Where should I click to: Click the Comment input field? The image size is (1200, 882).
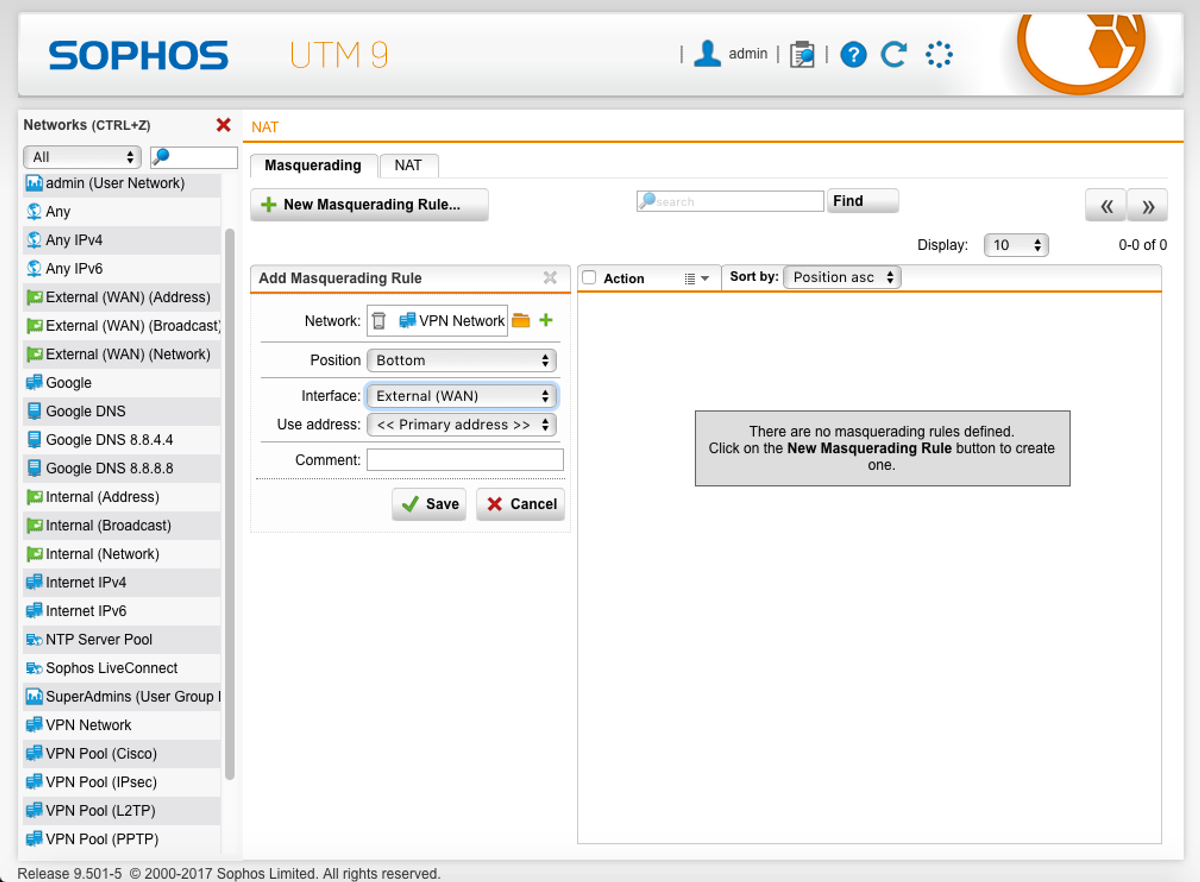[465, 460]
